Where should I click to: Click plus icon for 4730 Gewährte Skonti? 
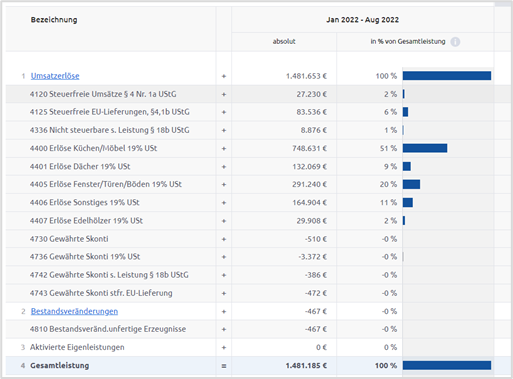(224, 239)
